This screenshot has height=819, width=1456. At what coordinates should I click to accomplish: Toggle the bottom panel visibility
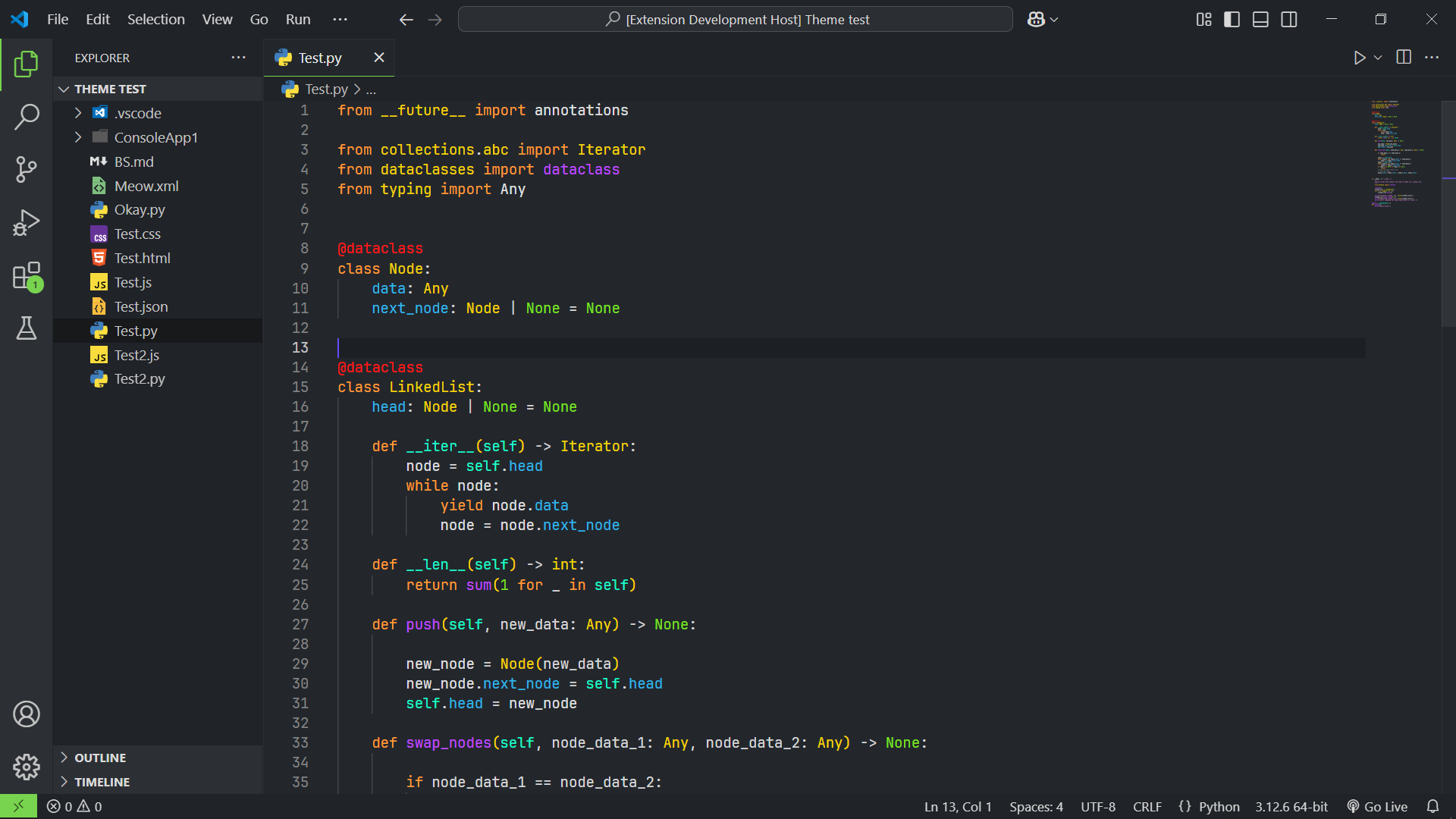(1260, 20)
